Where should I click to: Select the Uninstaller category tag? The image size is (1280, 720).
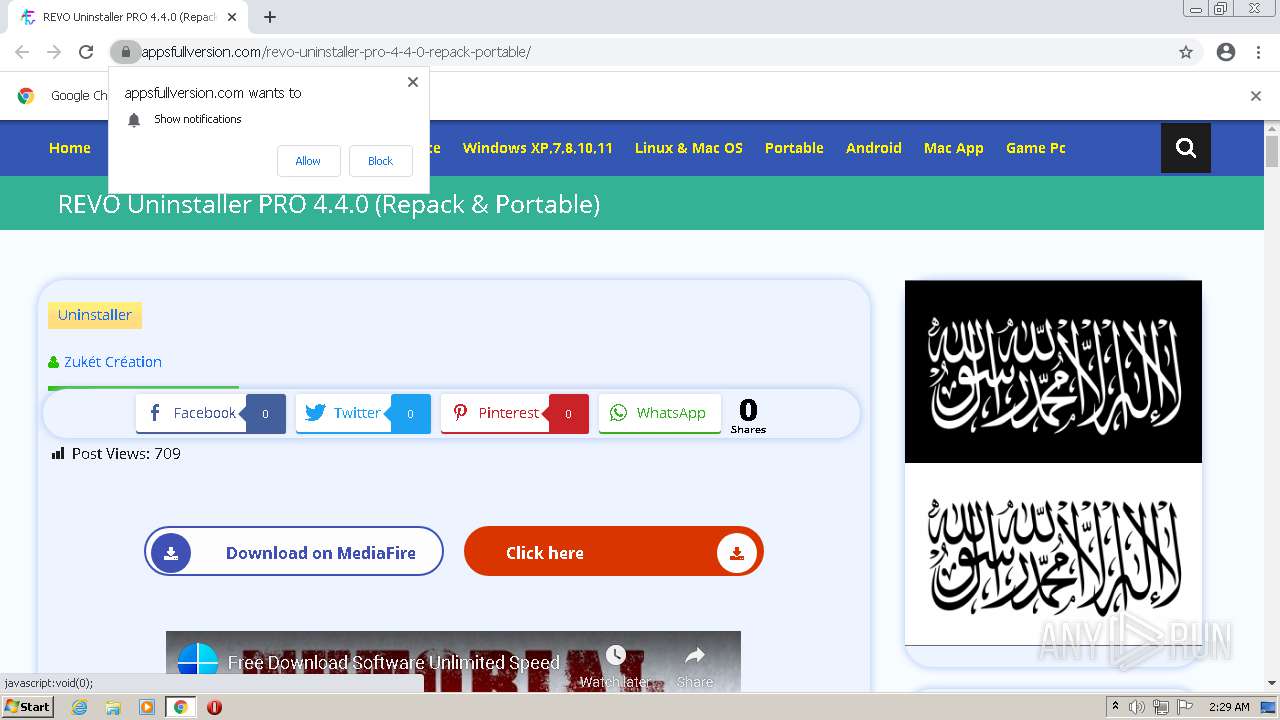pos(95,315)
